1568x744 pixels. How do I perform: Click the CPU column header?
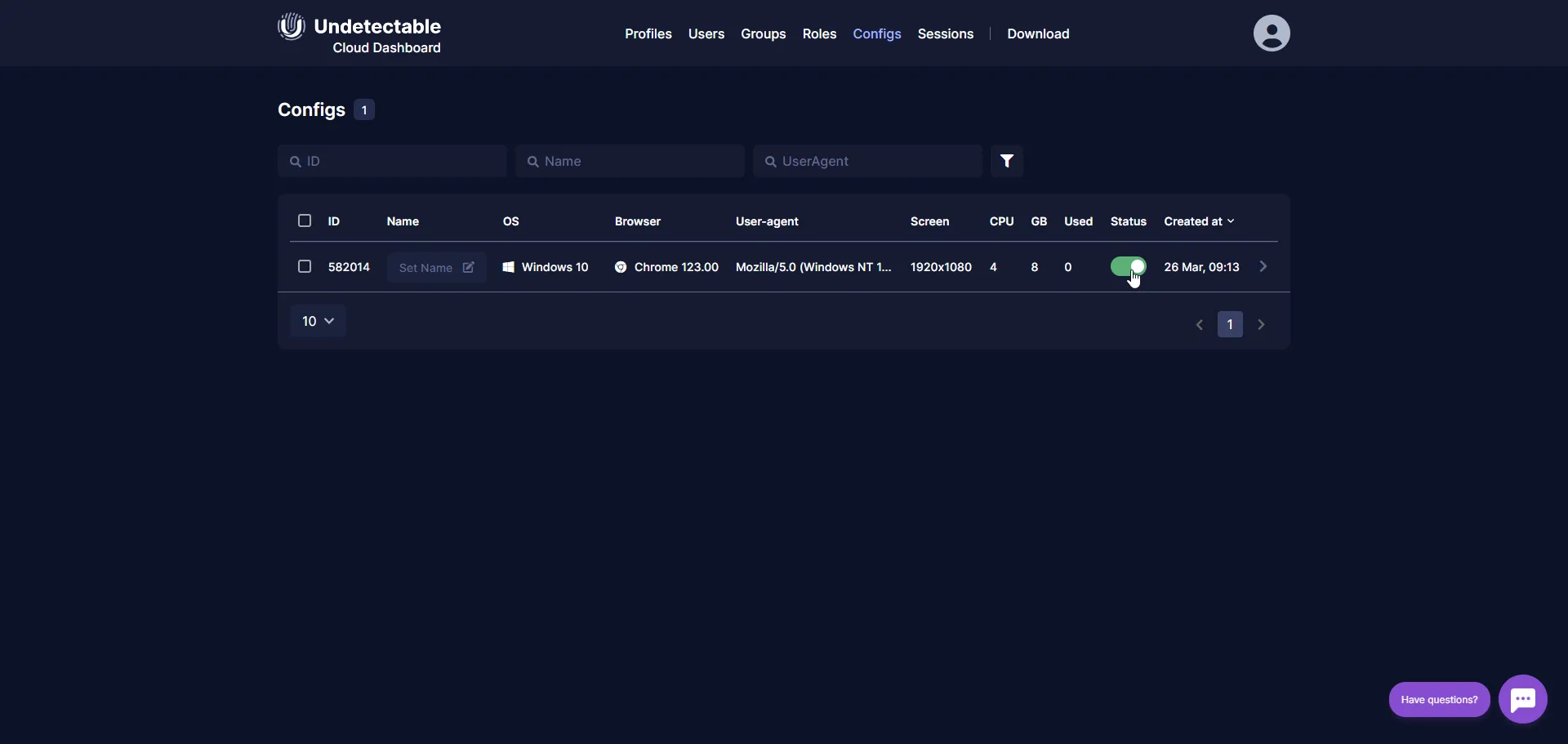click(1001, 221)
